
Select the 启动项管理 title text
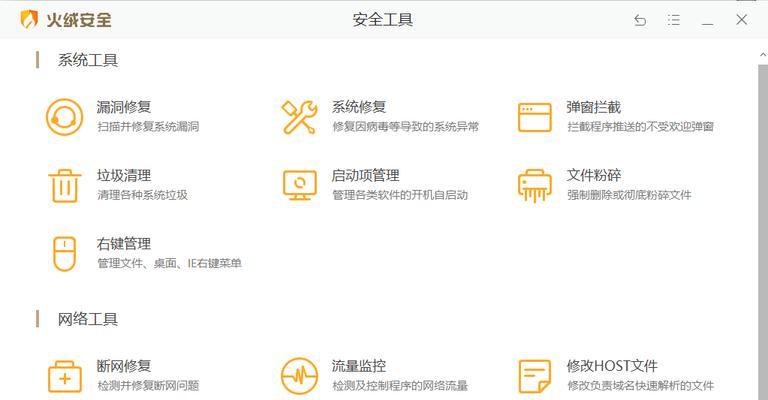[365, 175]
